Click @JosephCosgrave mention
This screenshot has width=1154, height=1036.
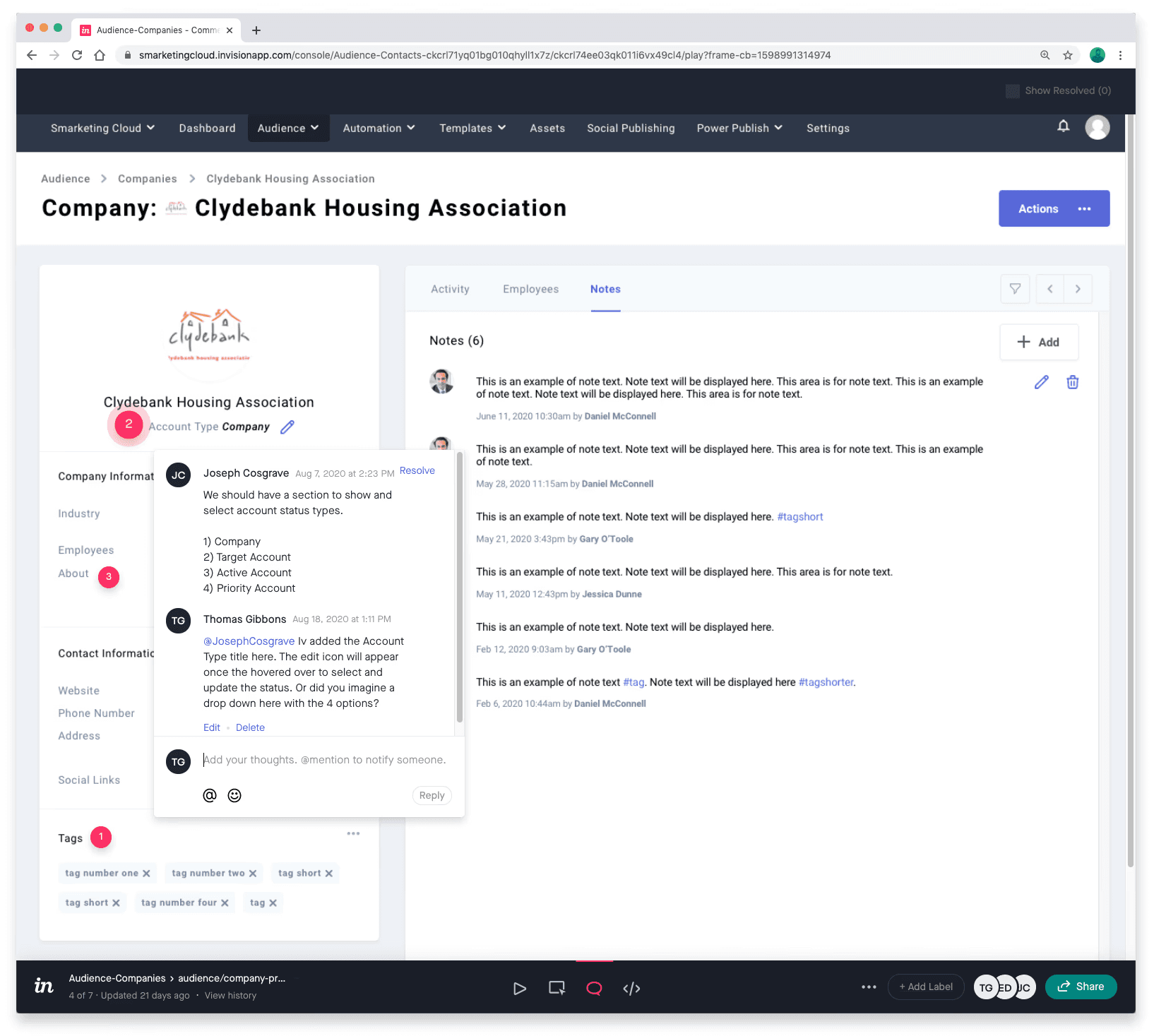tap(249, 641)
